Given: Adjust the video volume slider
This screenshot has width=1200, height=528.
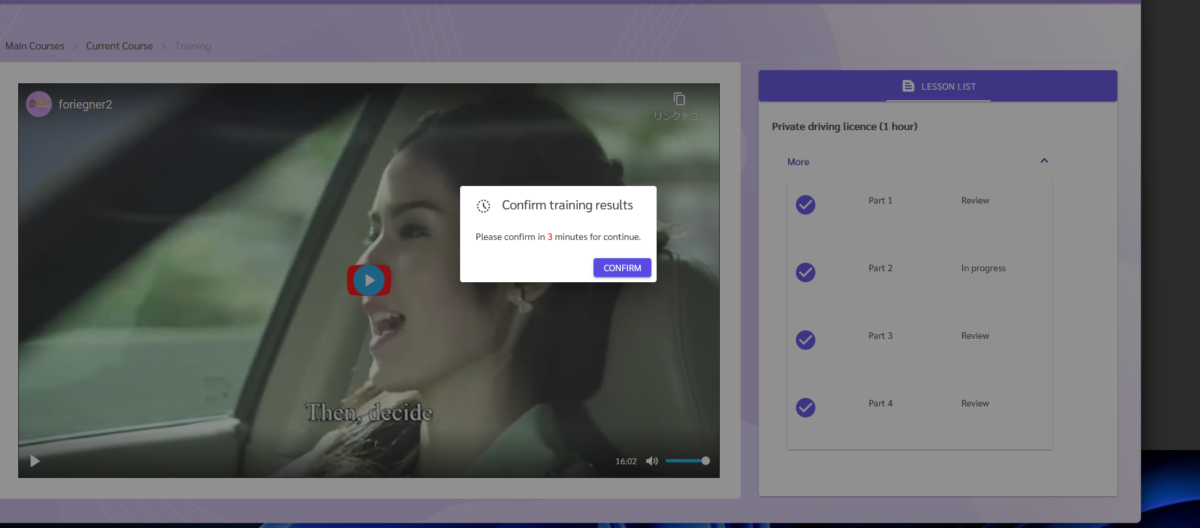Looking at the screenshot, I should click(x=687, y=461).
